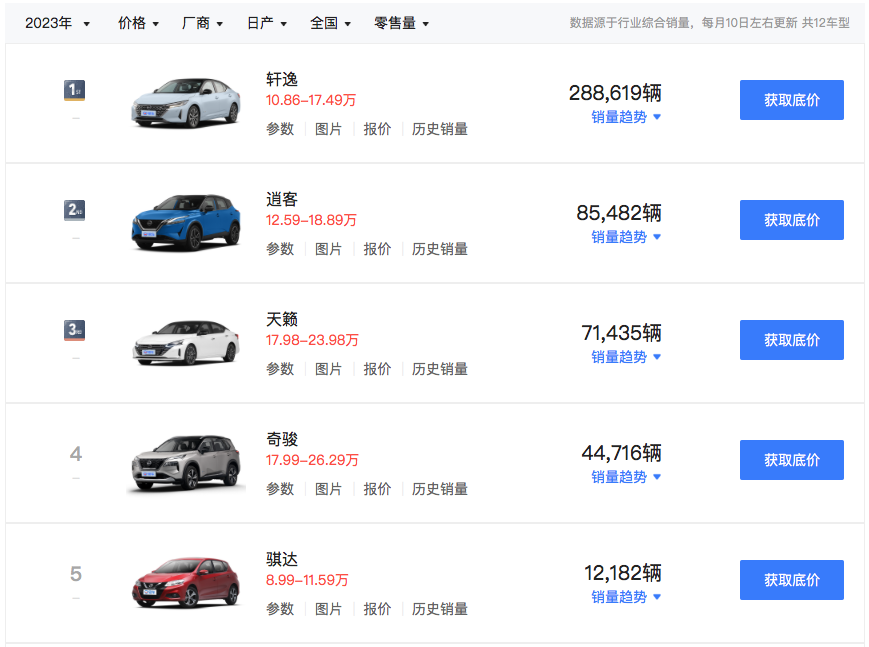Open the 零售量 sales type dropdown
Viewport: 869px width, 647px height.
[401, 23]
